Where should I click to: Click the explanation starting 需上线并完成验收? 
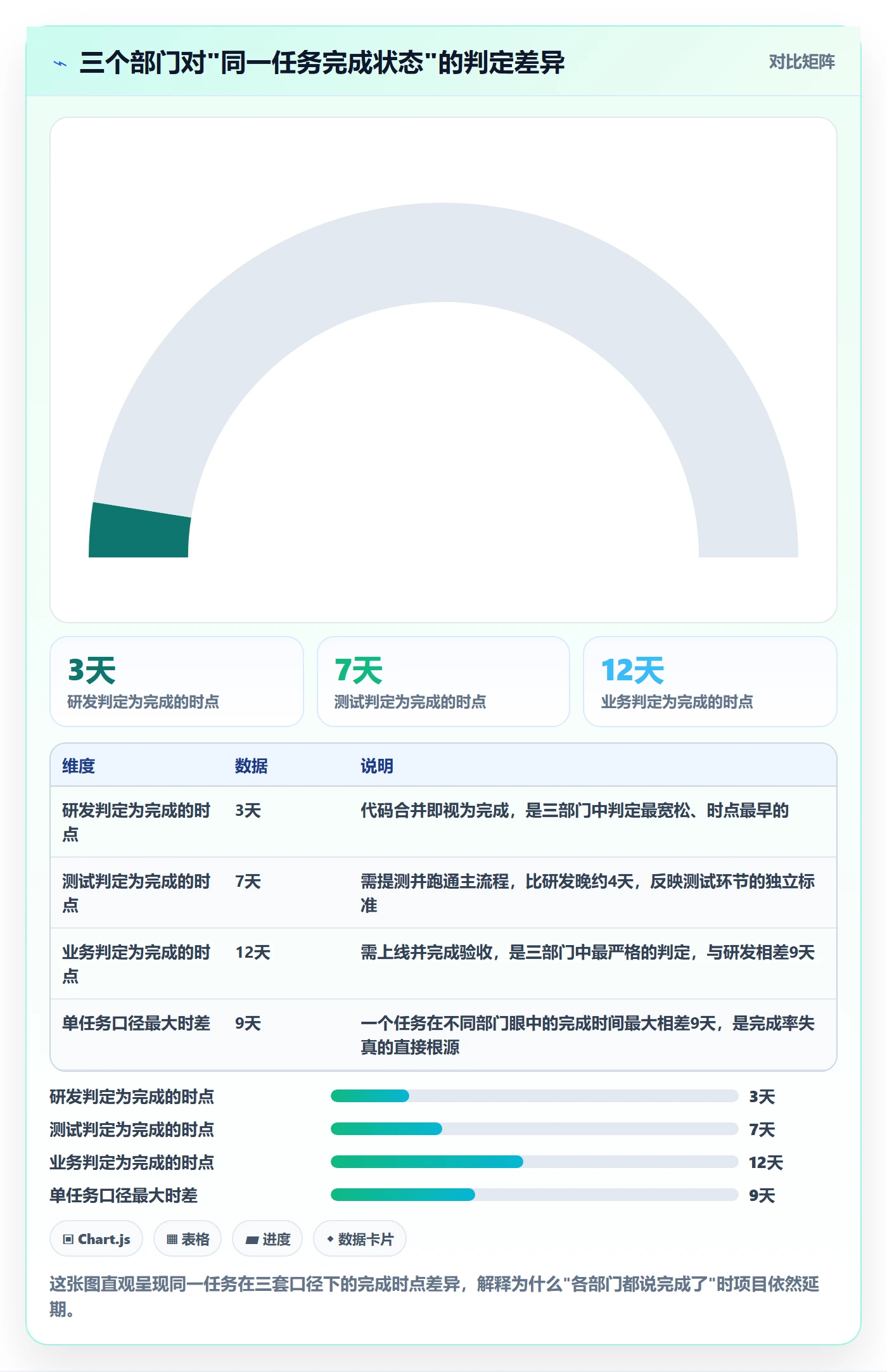coord(588,952)
